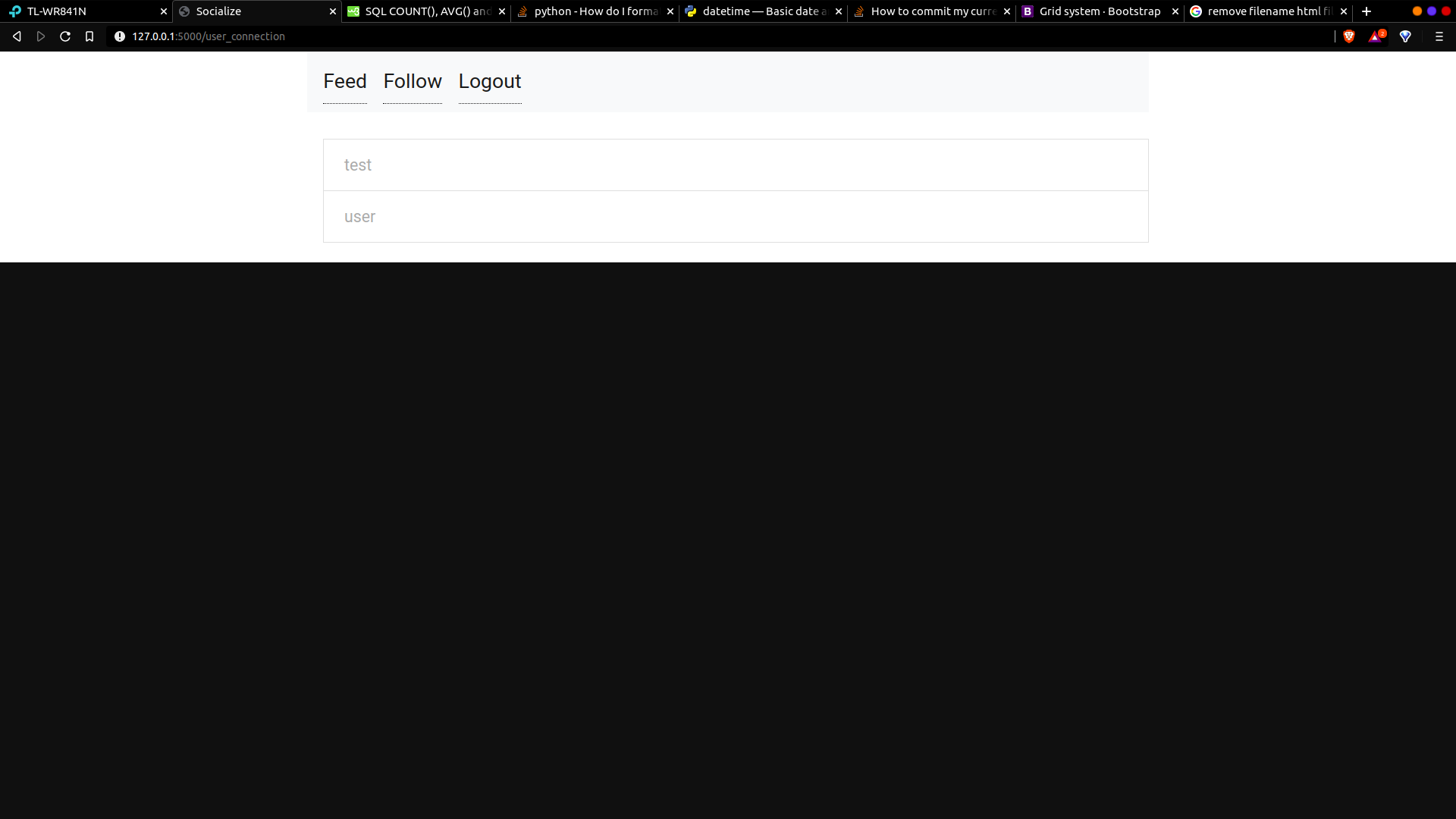This screenshot has height=819, width=1456.
Task: Bookmark this page
Action: point(89,36)
